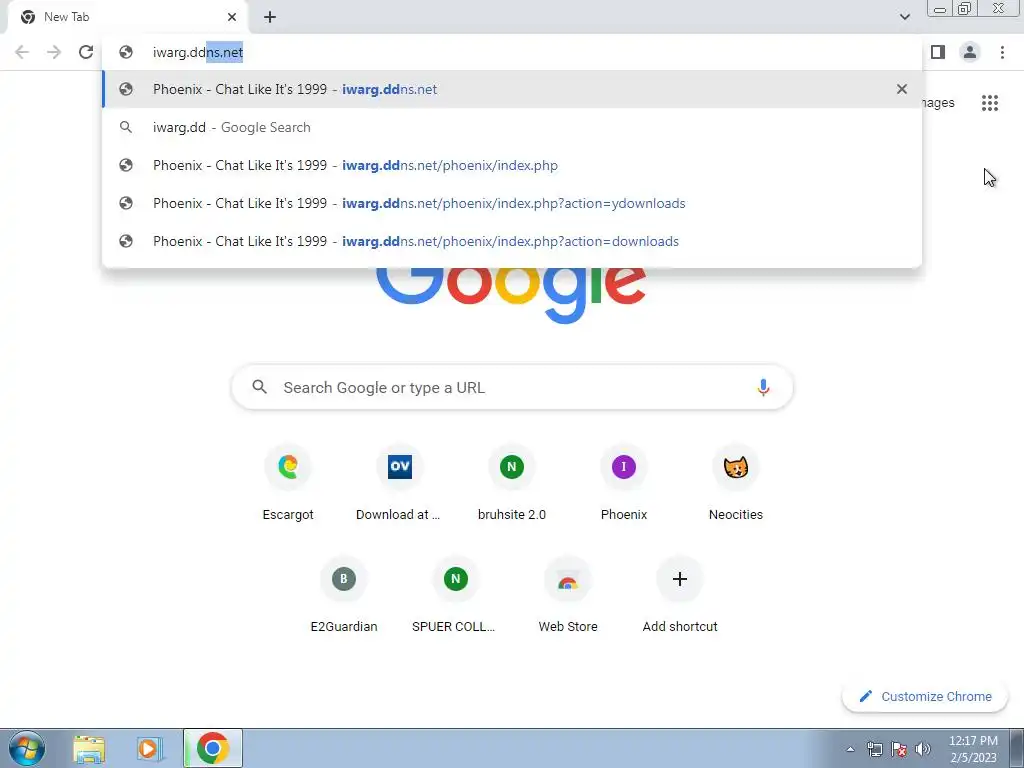Add a new shortcut tile
Viewport: 1024px width, 768px height.
(680, 595)
